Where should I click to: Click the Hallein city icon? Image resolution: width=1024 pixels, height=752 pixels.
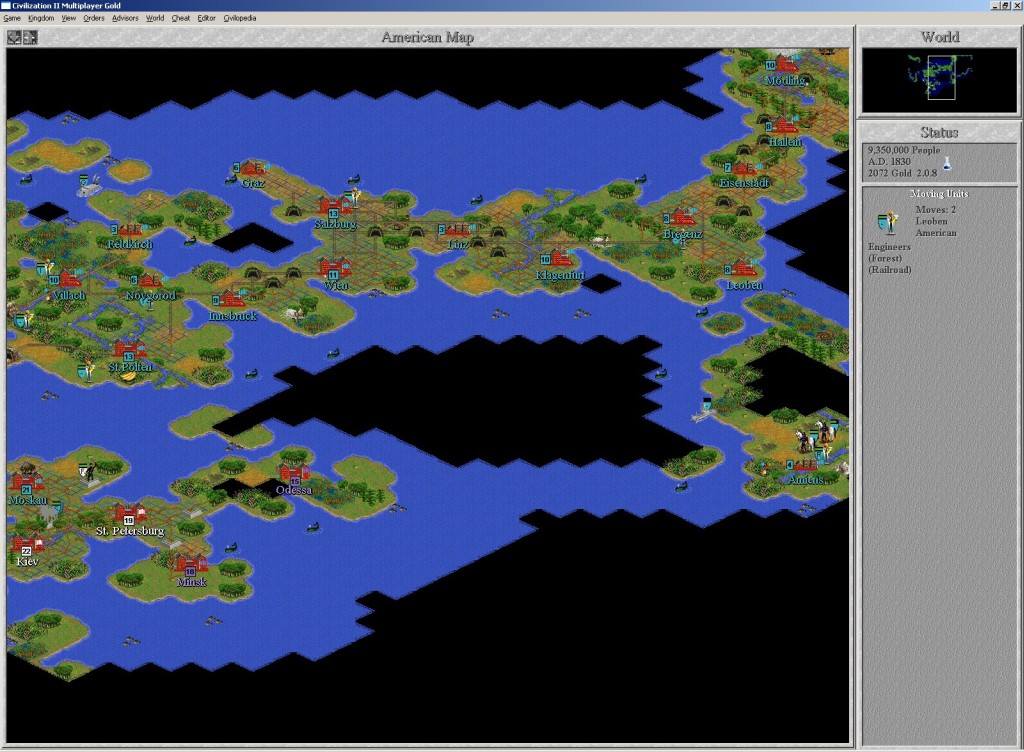tap(782, 126)
